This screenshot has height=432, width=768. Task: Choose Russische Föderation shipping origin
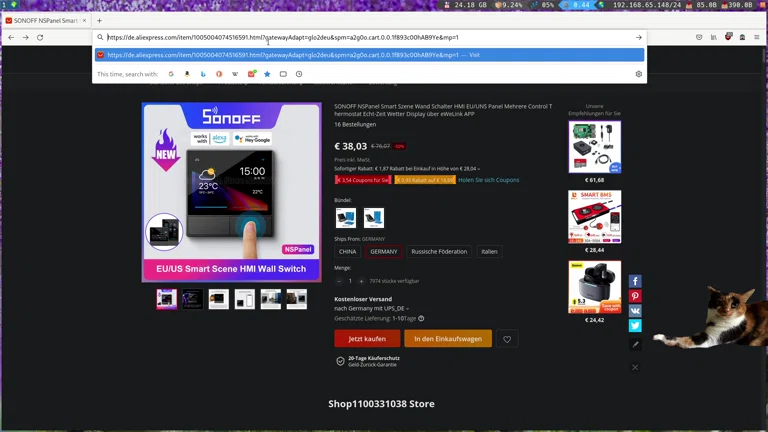pos(439,251)
